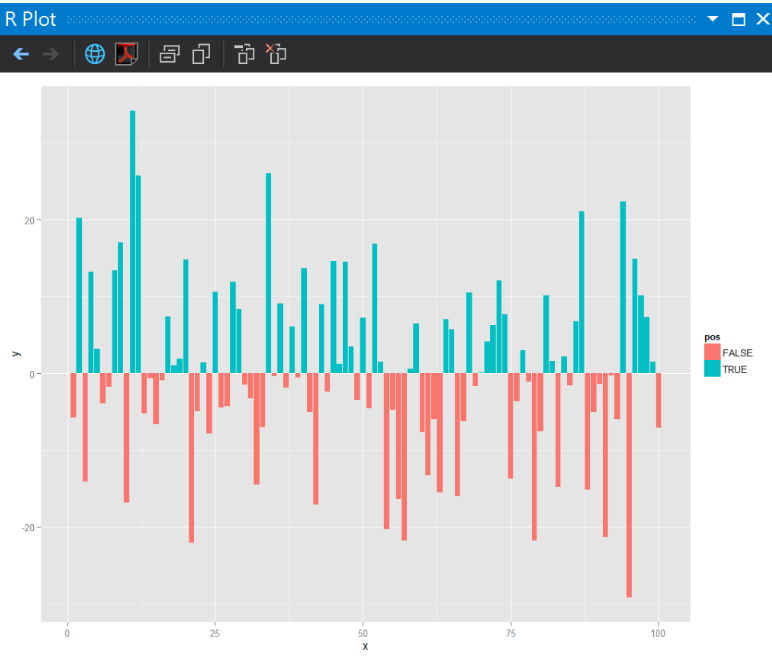This screenshot has height=663, width=772.
Task: Click the TRUE teal legend swatch
Action: (712, 369)
